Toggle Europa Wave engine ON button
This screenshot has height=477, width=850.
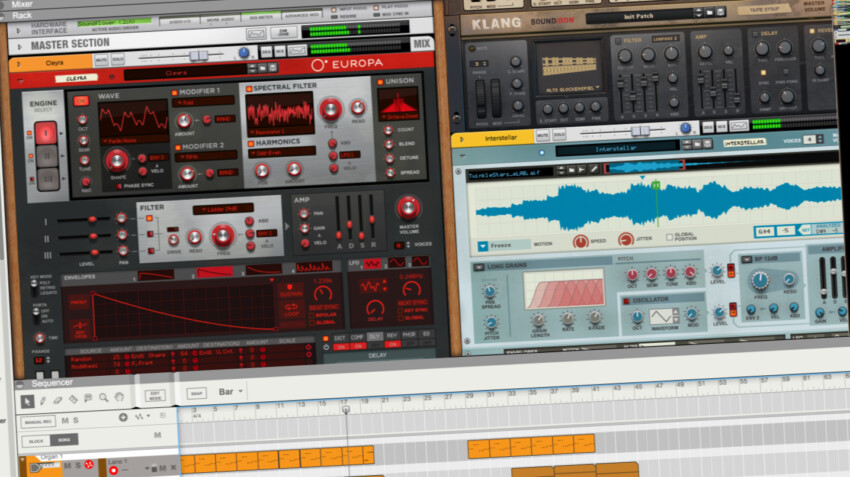pos(81,101)
